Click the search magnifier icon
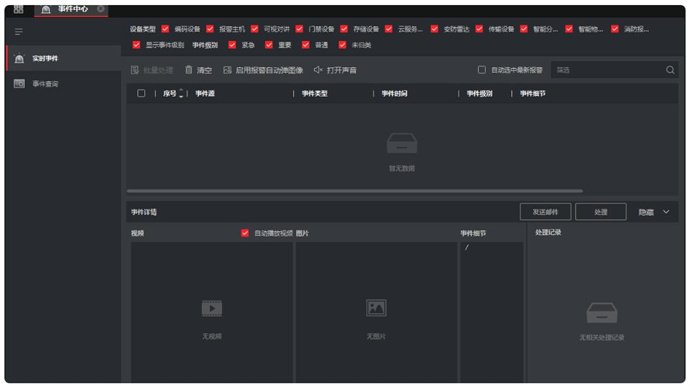Image resolution: width=690 pixels, height=387 pixels. coord(670,70)
